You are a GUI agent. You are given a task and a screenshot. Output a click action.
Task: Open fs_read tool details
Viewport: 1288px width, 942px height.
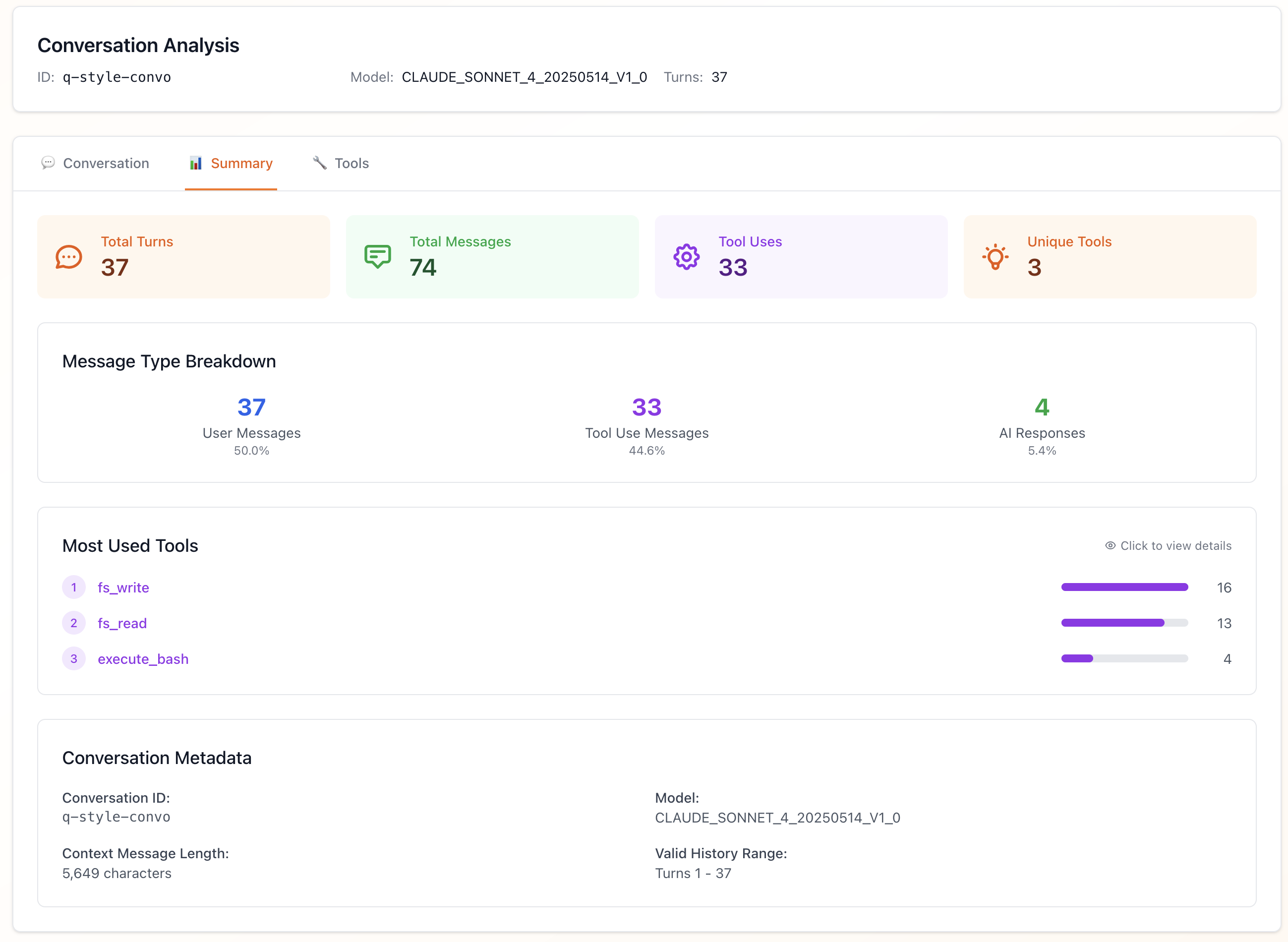pos(122,623)
